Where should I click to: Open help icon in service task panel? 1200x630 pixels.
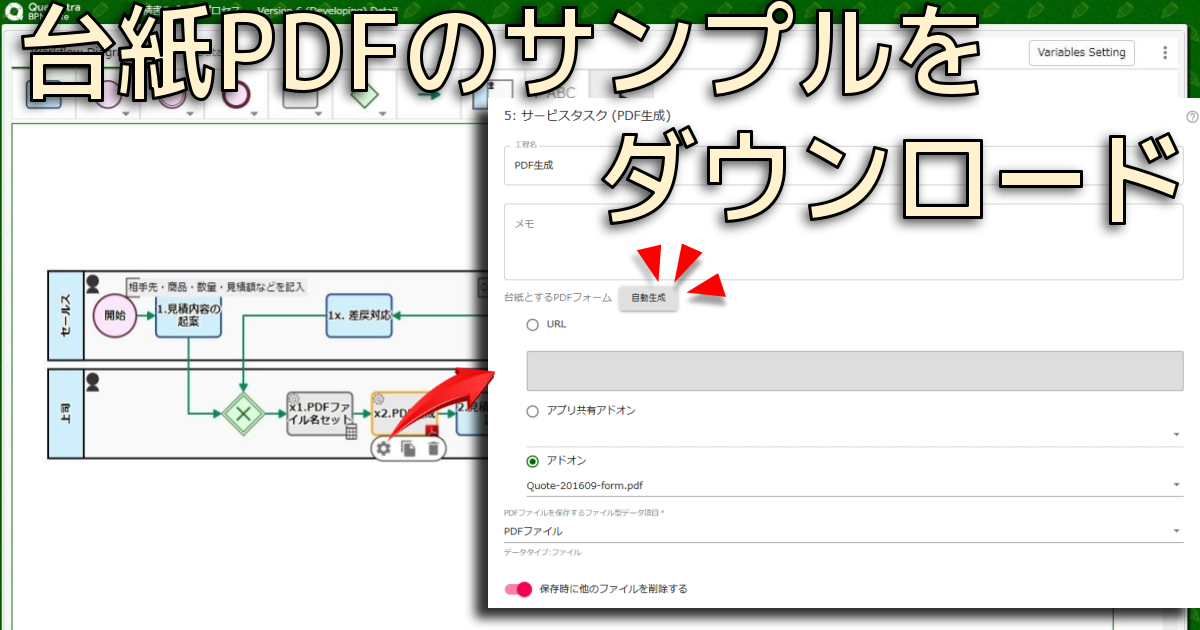tap(1192, 116)
